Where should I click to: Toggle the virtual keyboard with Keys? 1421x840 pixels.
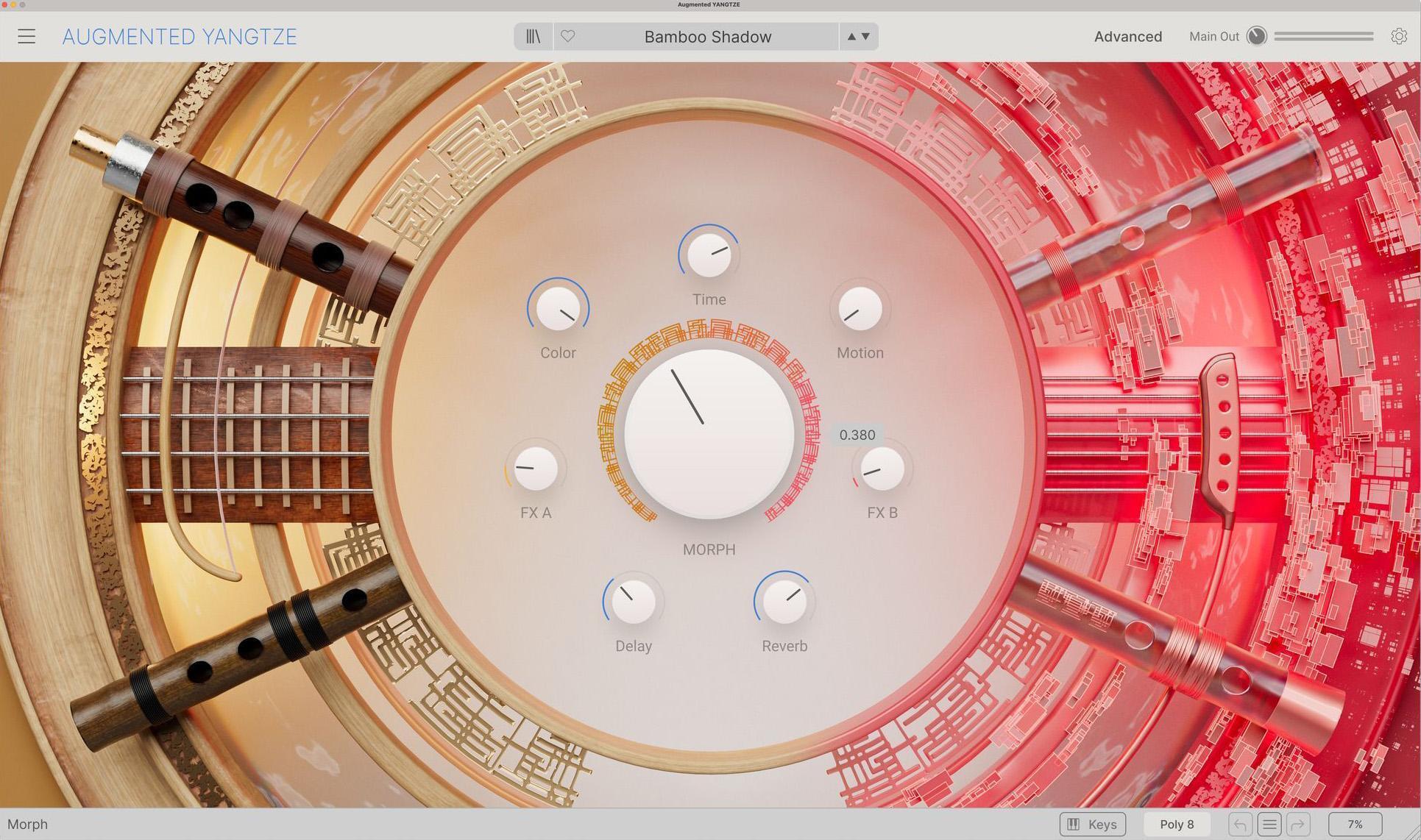1092,824
